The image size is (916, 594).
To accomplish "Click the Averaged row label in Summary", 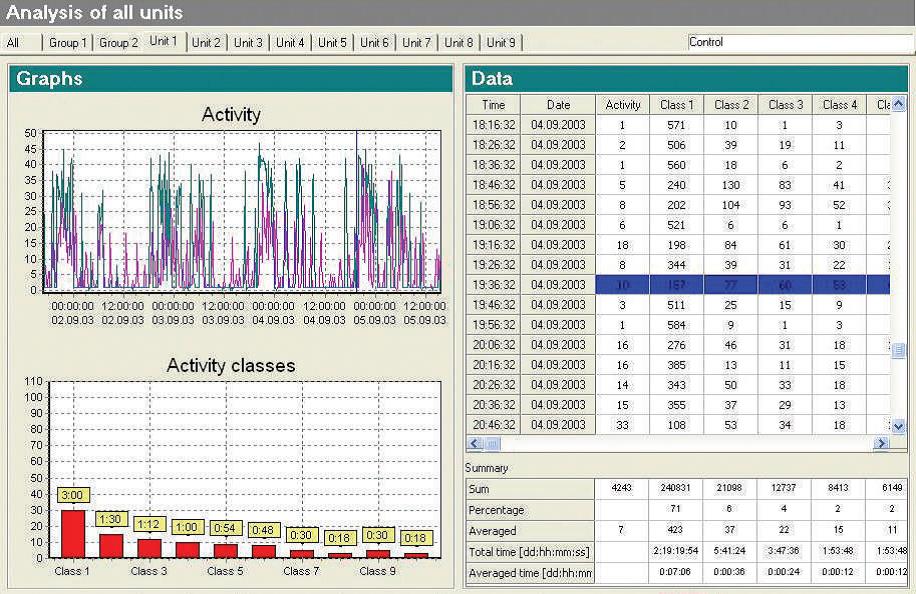I will [530, 531].
